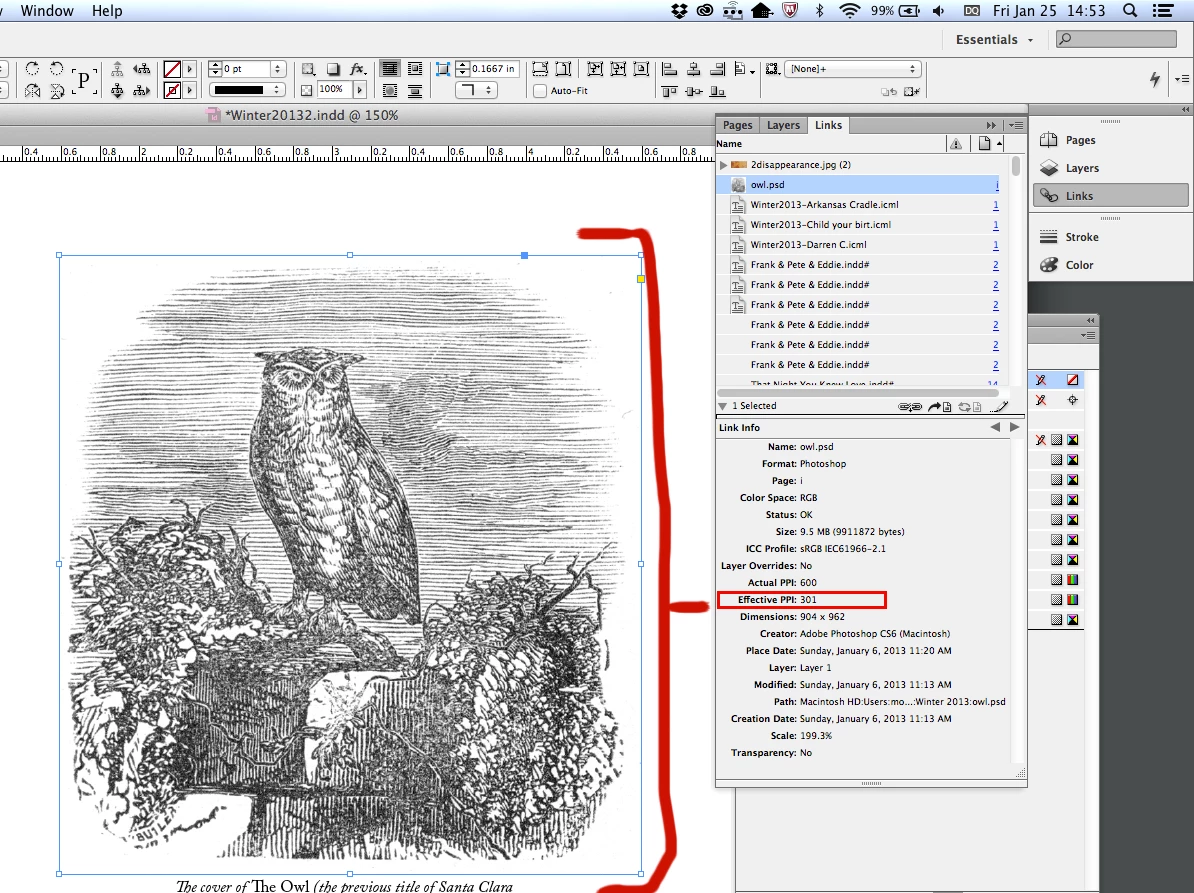Click the 0.1667 in value field

493,69
